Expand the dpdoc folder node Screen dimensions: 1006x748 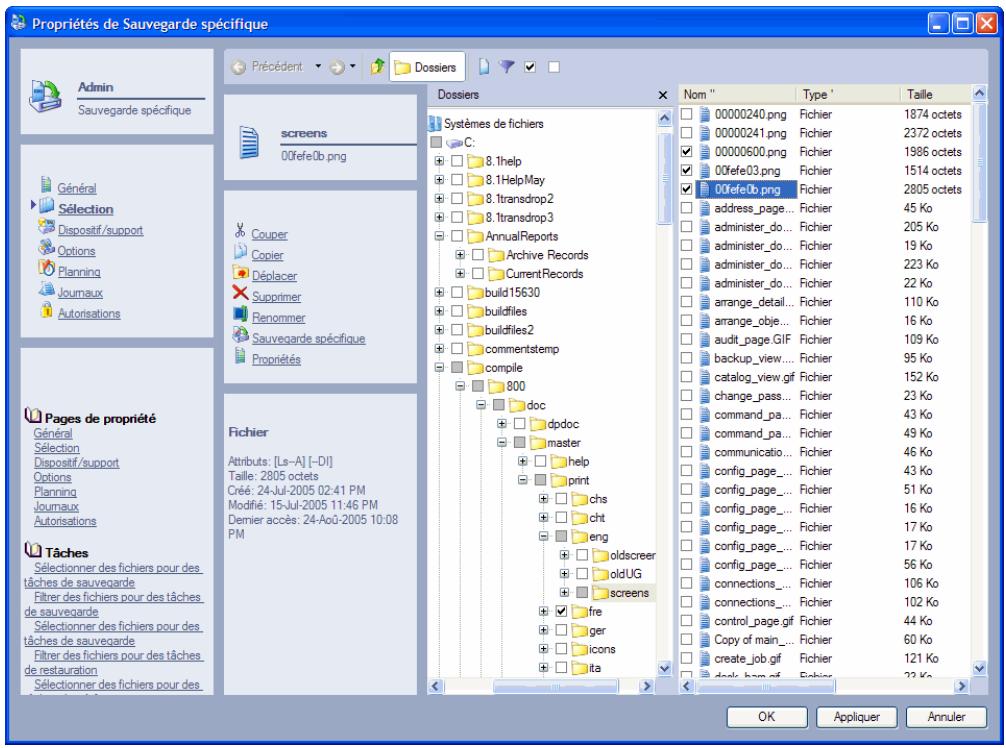[x=502, y=424]
